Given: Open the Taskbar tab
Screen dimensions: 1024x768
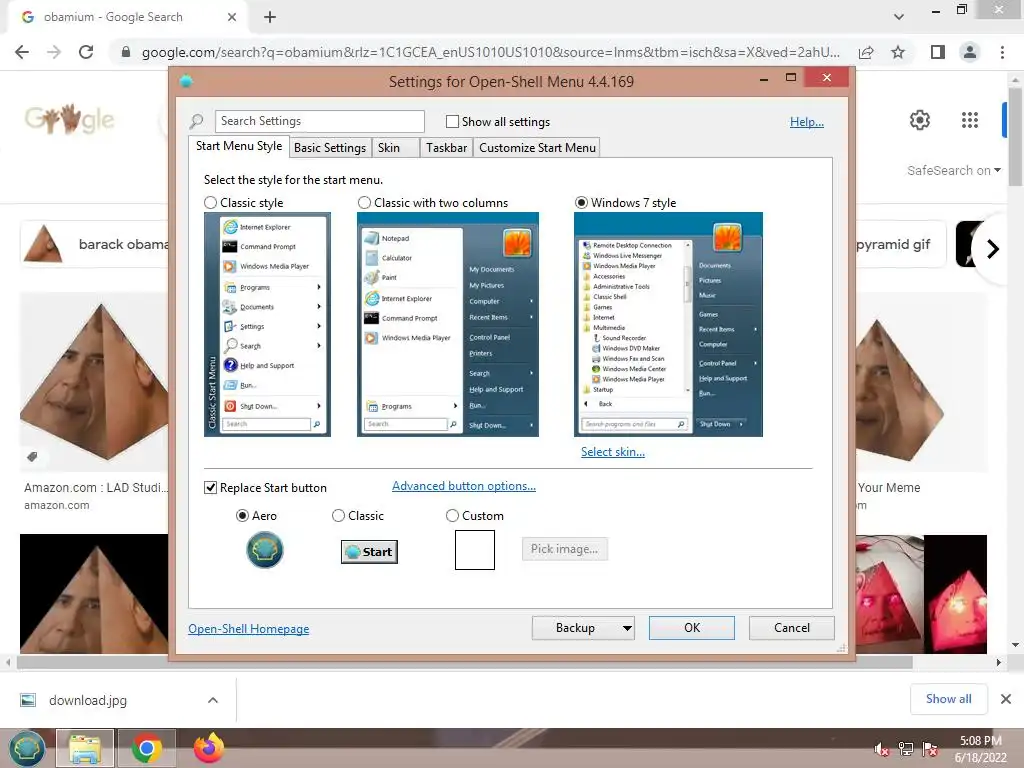Looking at the screenshot, I should pos(447,148).
